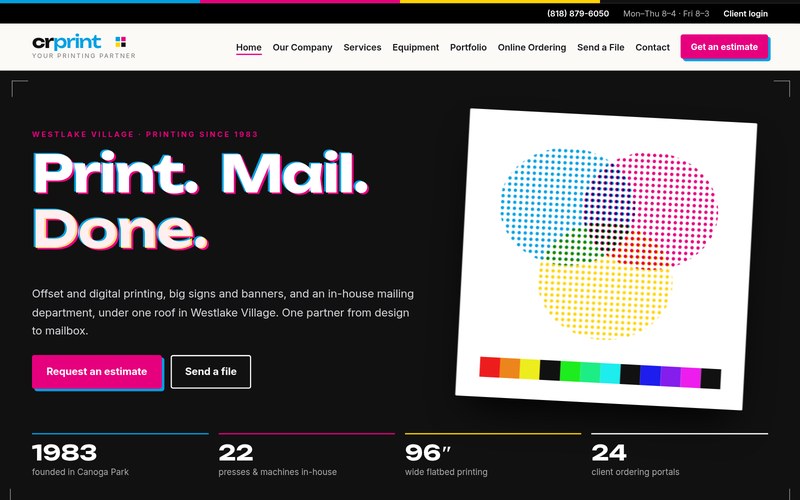800x500 pixels.
Task: Open the Portfolio page
Action: pyautogui.click(x=468, y=47)
